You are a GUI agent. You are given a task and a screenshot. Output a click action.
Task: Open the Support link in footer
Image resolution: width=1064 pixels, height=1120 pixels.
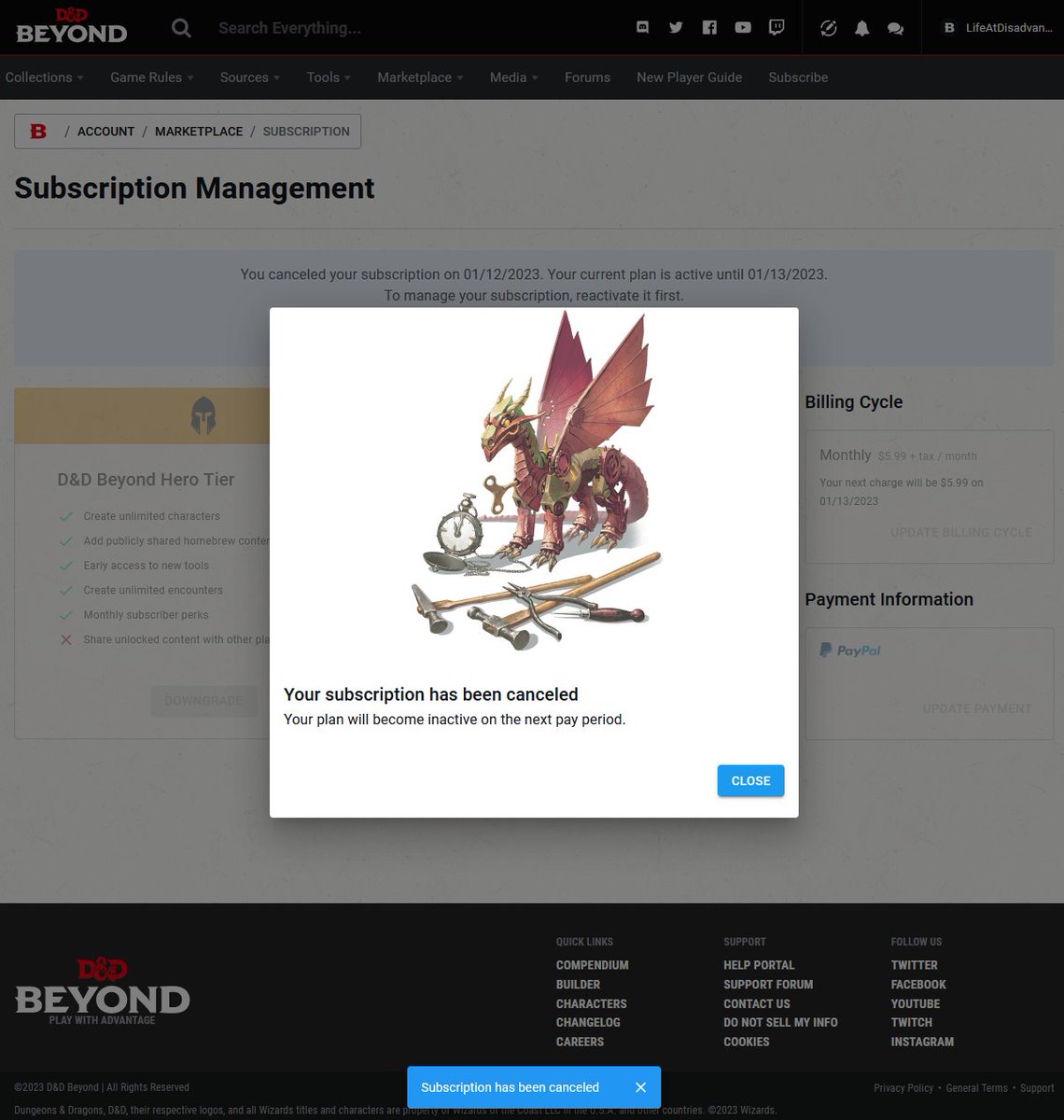(1037, 1088)
